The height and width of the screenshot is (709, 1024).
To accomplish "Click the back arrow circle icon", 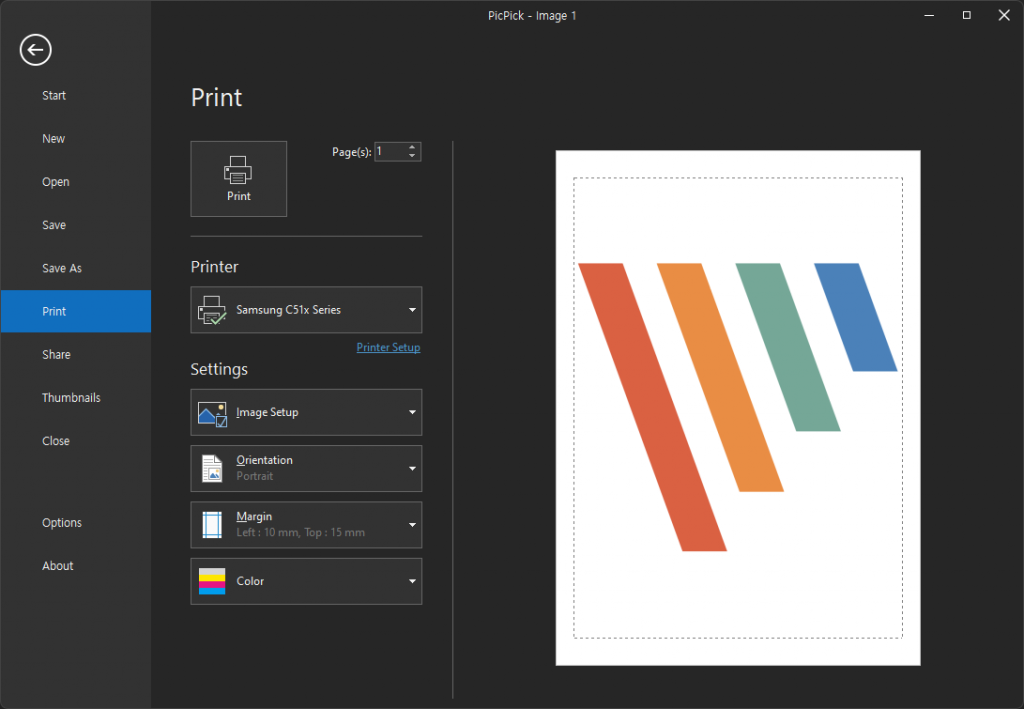I will pyautogui.click(x=36, y=50).
